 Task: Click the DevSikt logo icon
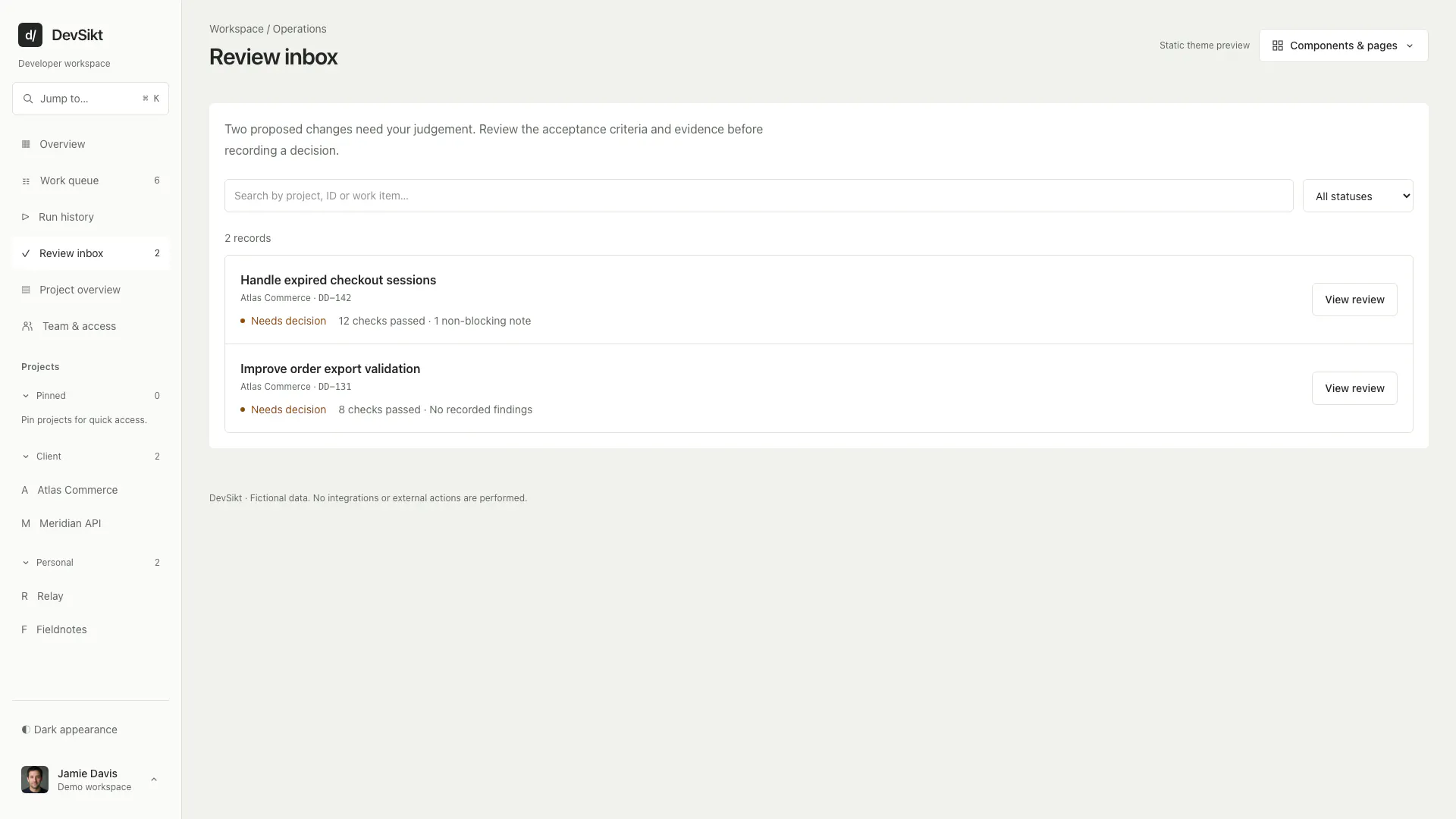pyautogui.click(x=30, y=35)
